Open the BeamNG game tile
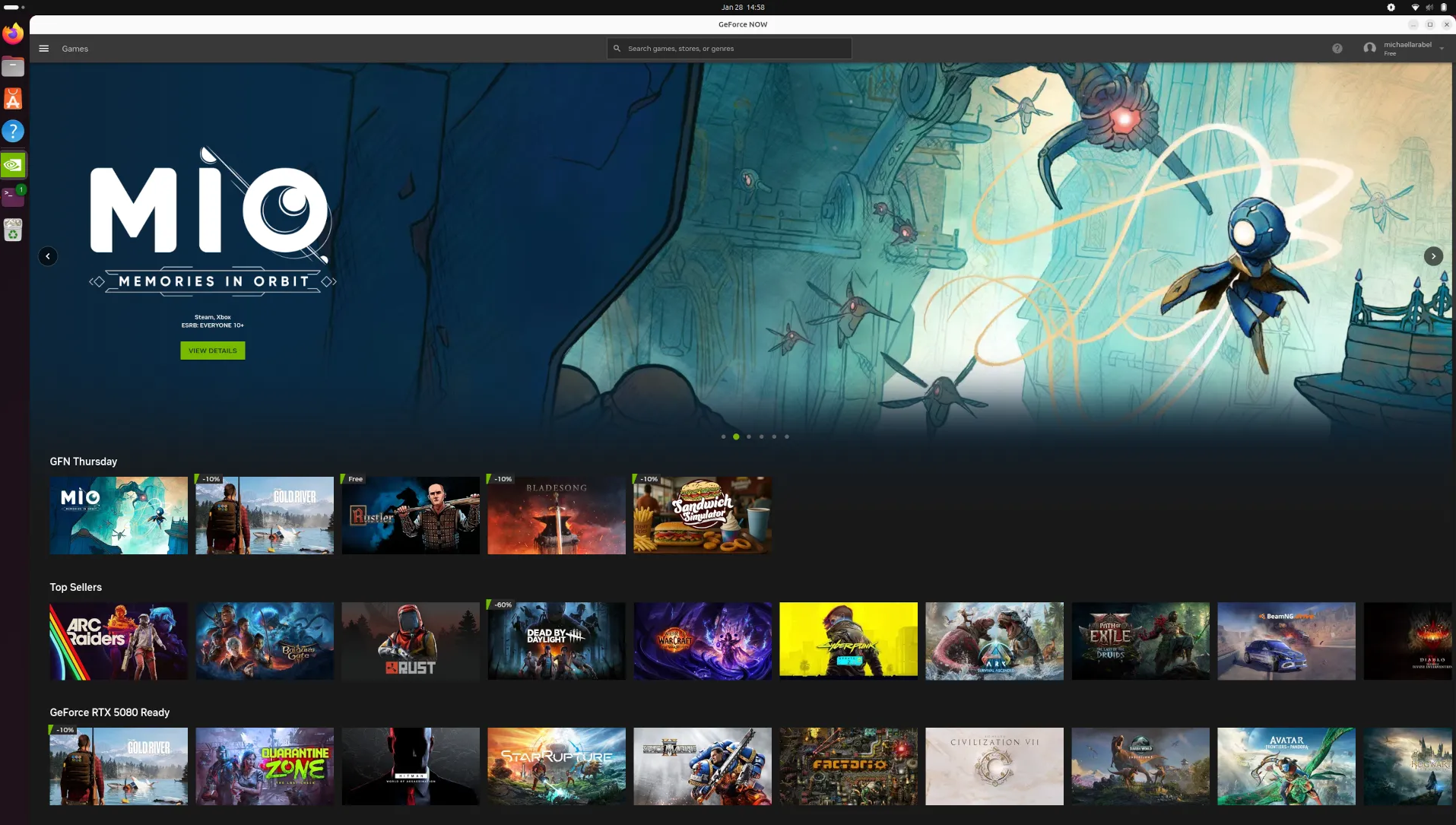Screen dimensions: 1456x825 tap(1286, 641)
